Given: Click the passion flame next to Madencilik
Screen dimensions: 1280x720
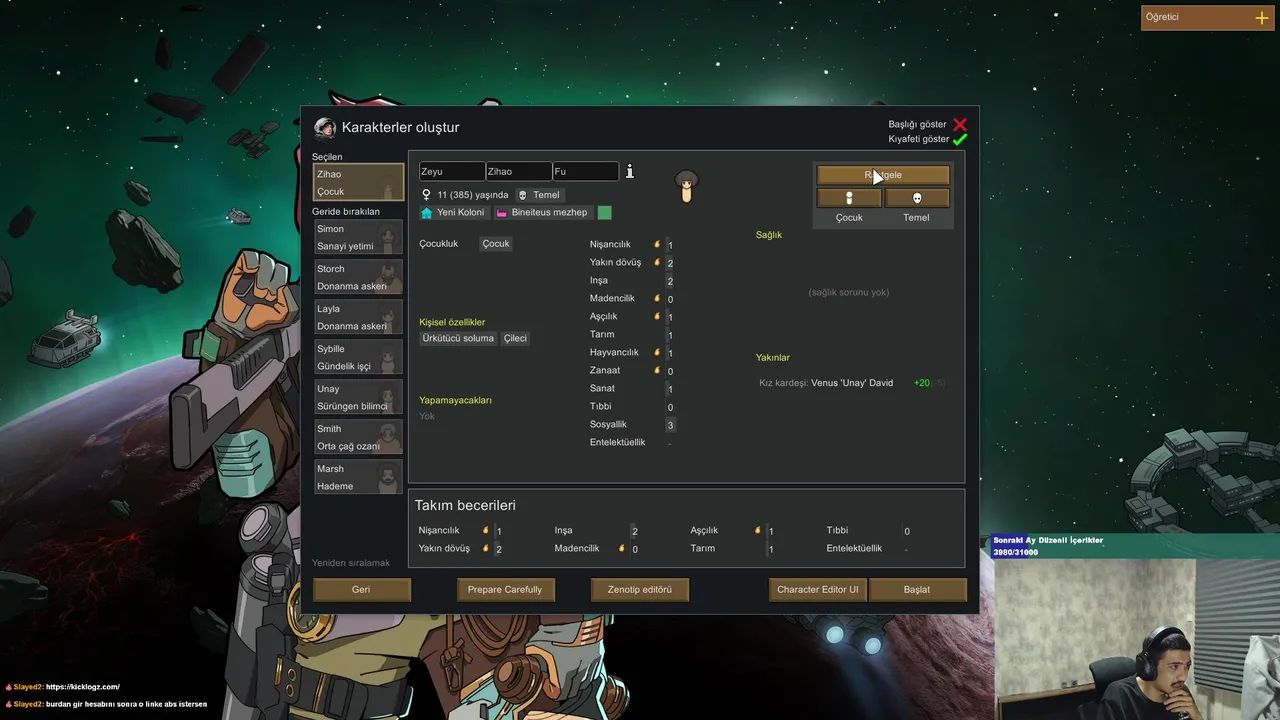Looking at the screenshot, I should (x=657, y=298).
